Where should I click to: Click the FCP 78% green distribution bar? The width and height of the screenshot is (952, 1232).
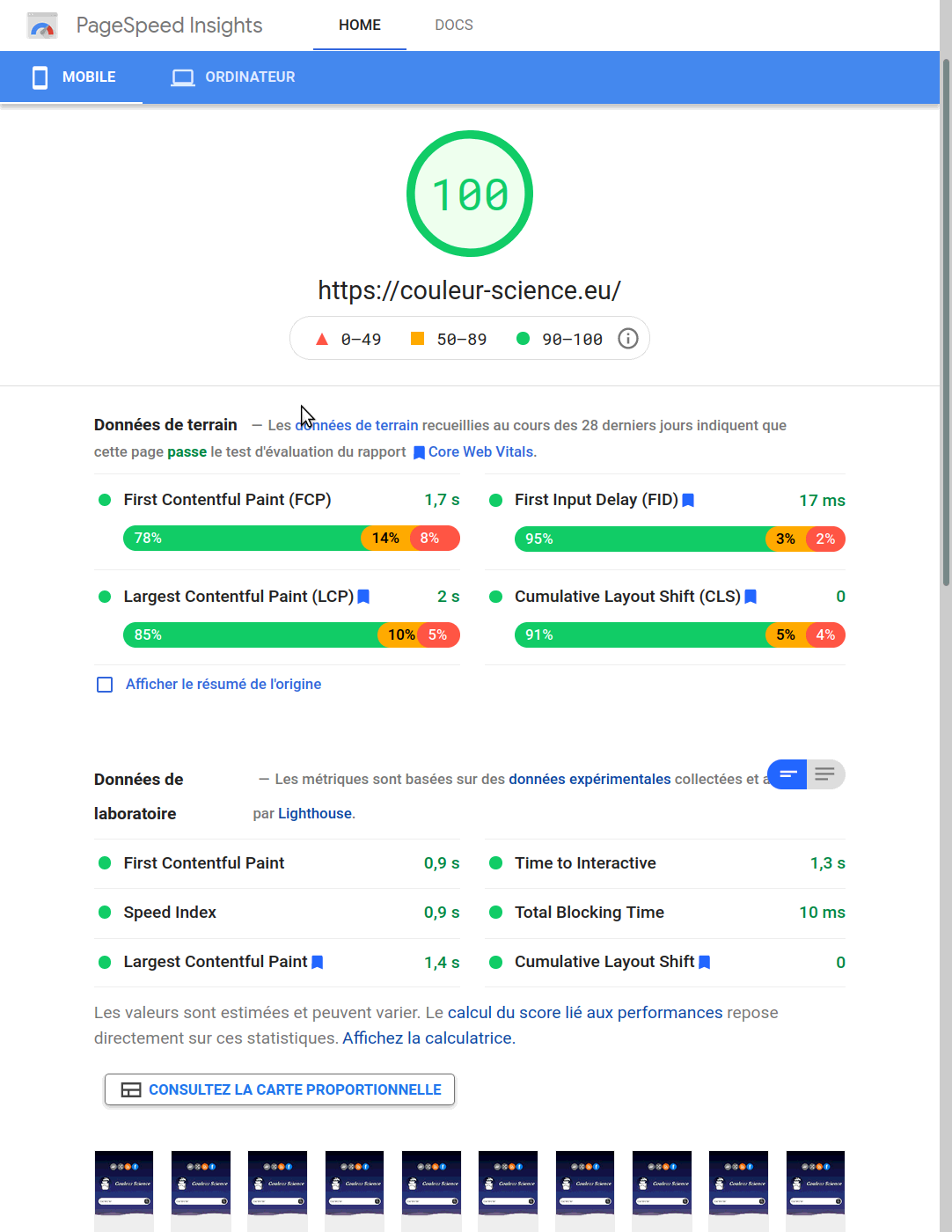pos(243,539)
